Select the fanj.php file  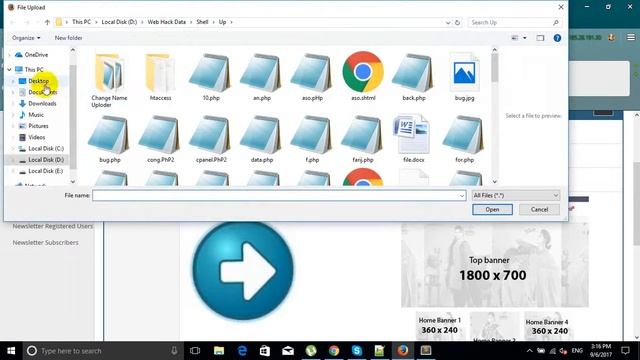(363, 139)
